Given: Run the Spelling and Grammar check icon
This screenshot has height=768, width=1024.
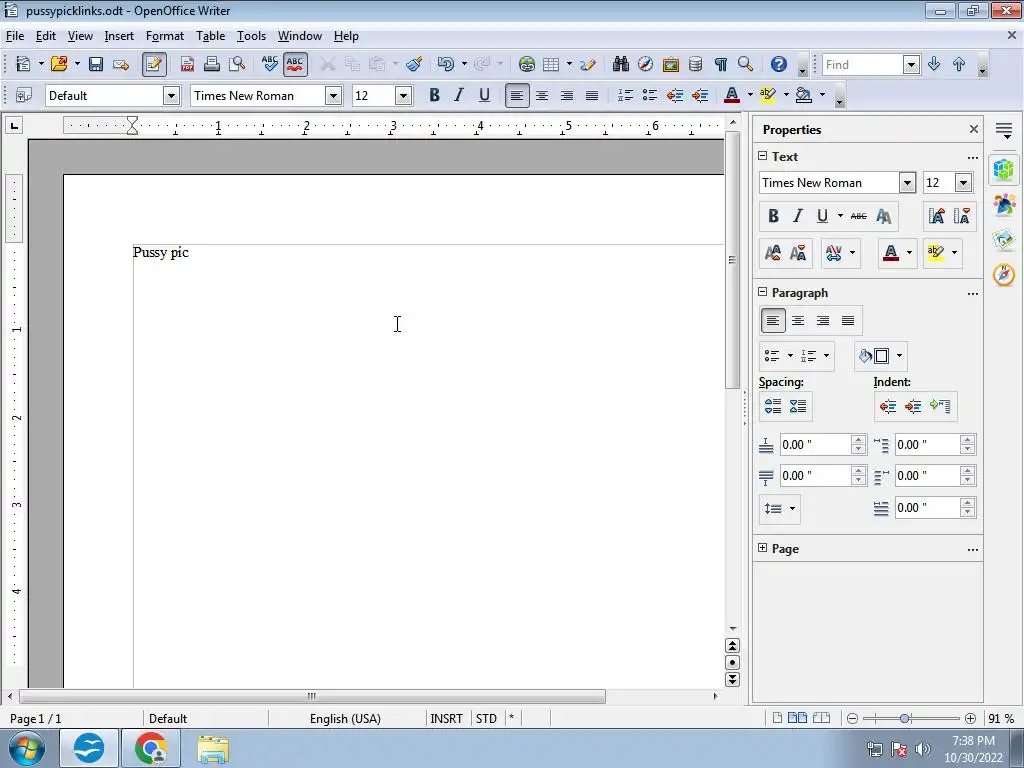Looking at the screenshot, I should (269, 64).
